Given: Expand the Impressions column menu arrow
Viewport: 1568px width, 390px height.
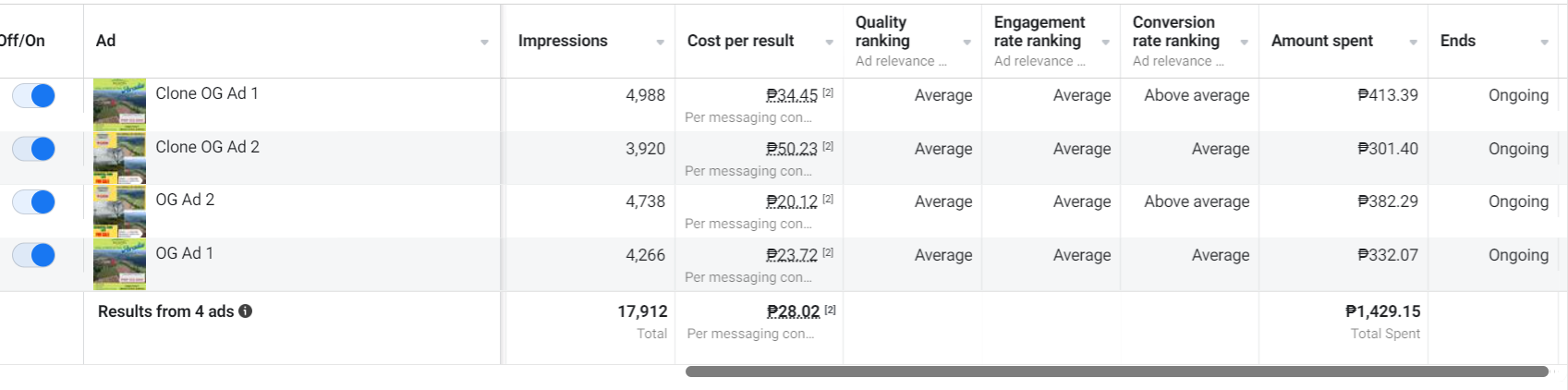Looking at the screenshot, I should pos(660,43).
